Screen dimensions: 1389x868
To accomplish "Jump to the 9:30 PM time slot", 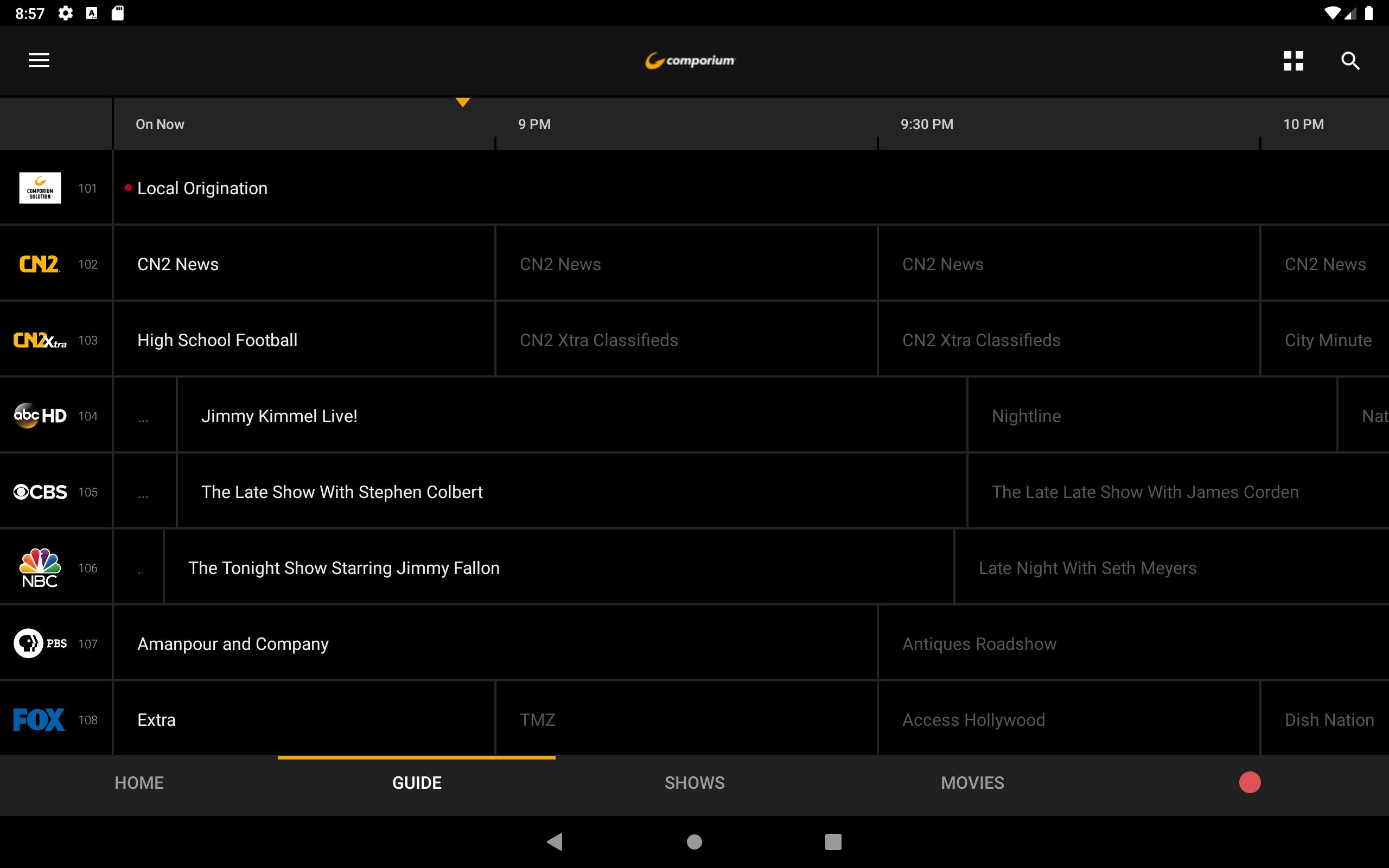I will coord(926,124).
